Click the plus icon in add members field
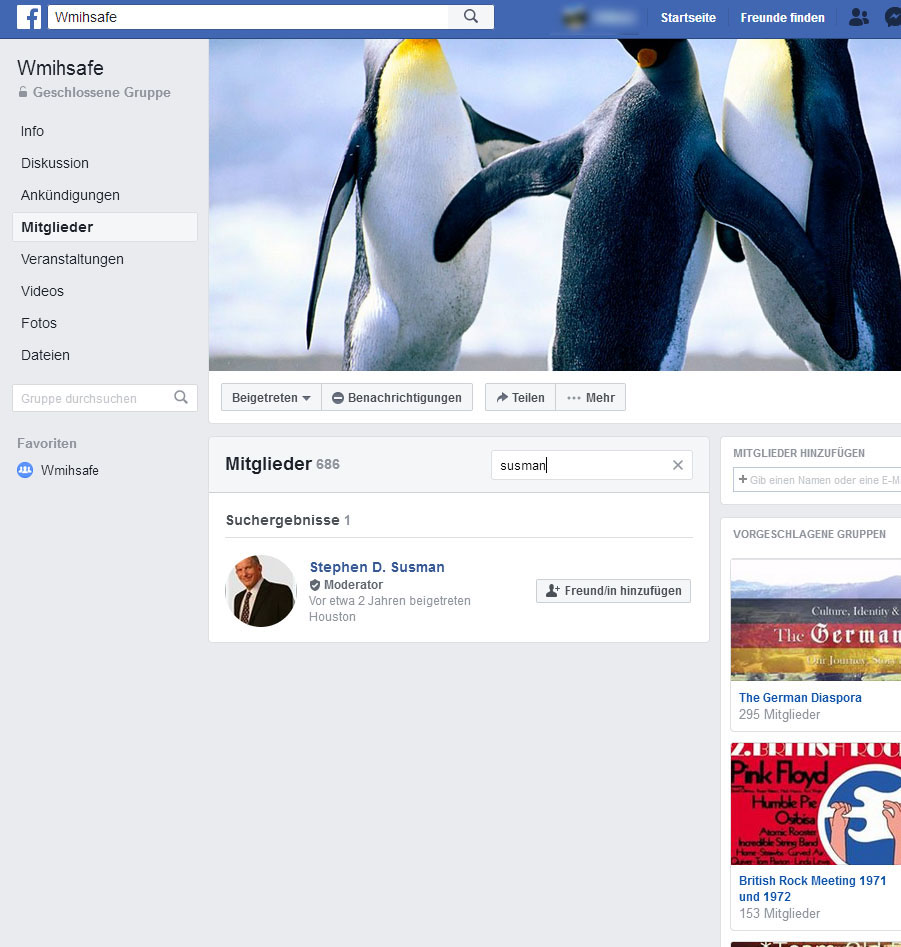This screenshot has width=901, height=947. click(743, 479)
